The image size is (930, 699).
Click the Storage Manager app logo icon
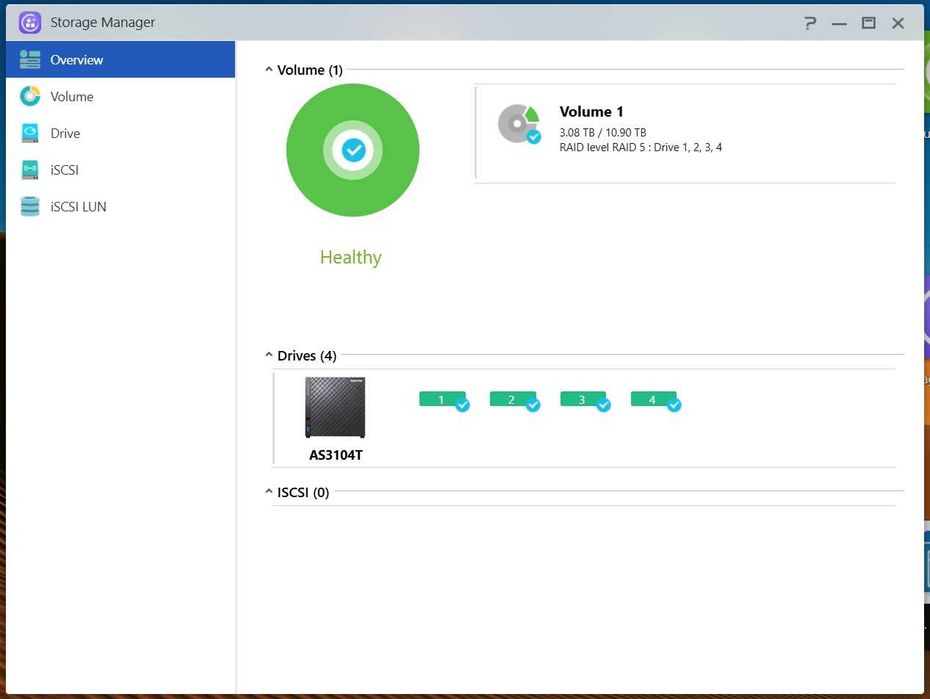(x=30, y=23)
